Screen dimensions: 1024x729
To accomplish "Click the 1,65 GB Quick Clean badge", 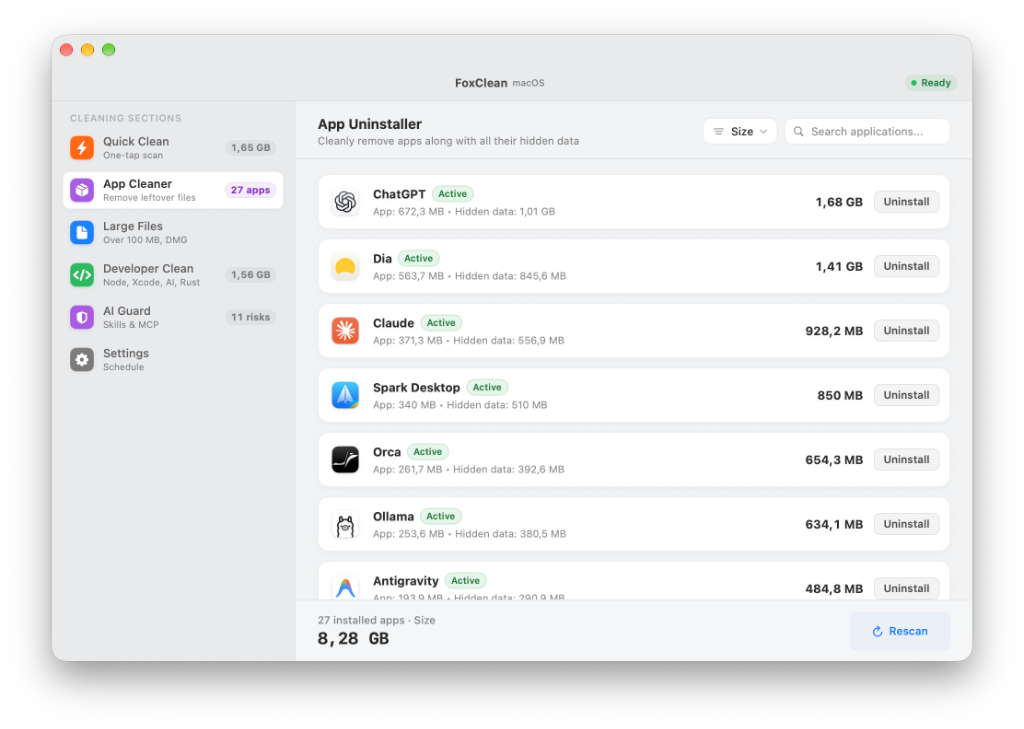I will (250, 148).
